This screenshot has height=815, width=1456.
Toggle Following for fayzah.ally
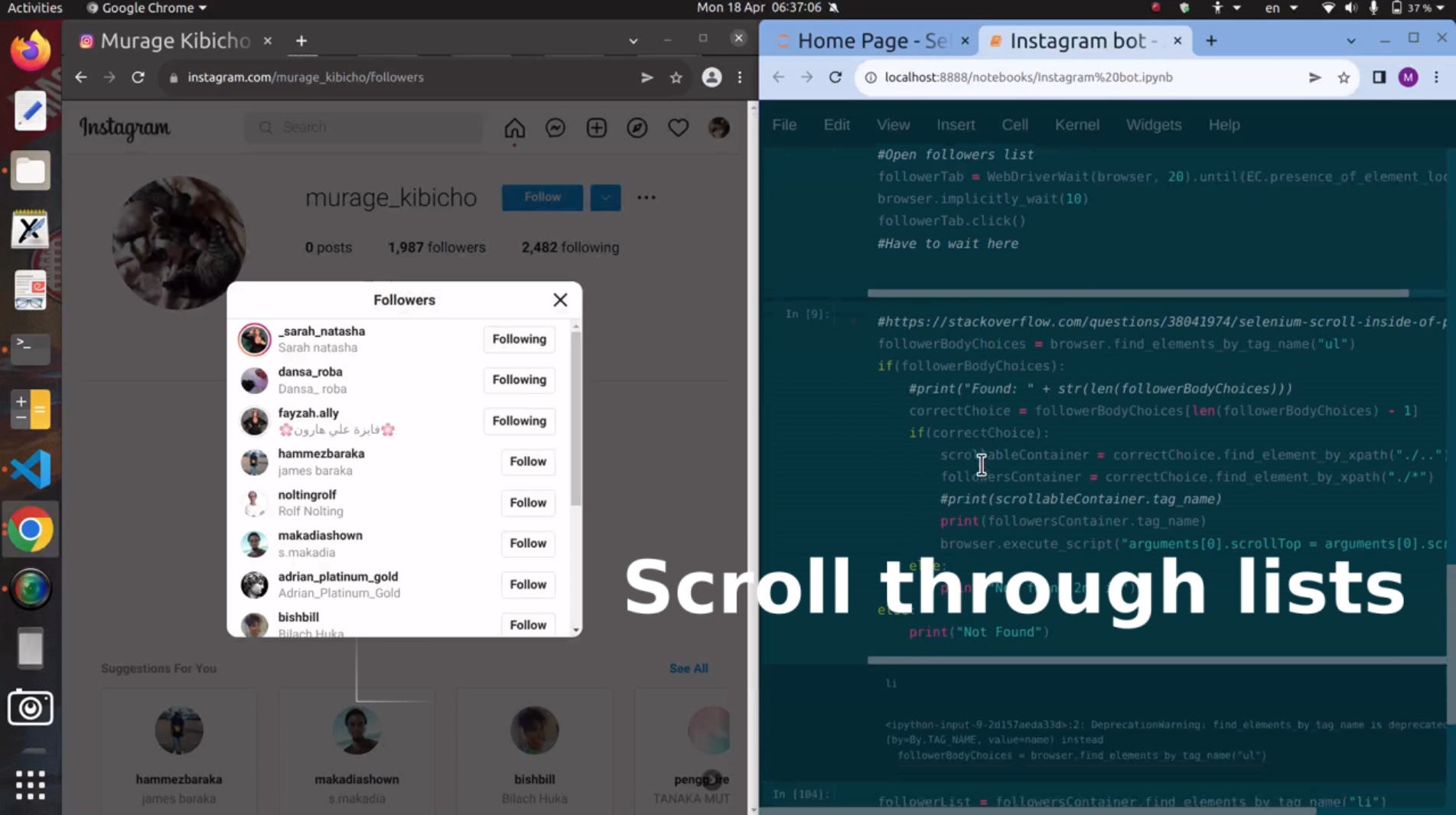tap(519, 421)
